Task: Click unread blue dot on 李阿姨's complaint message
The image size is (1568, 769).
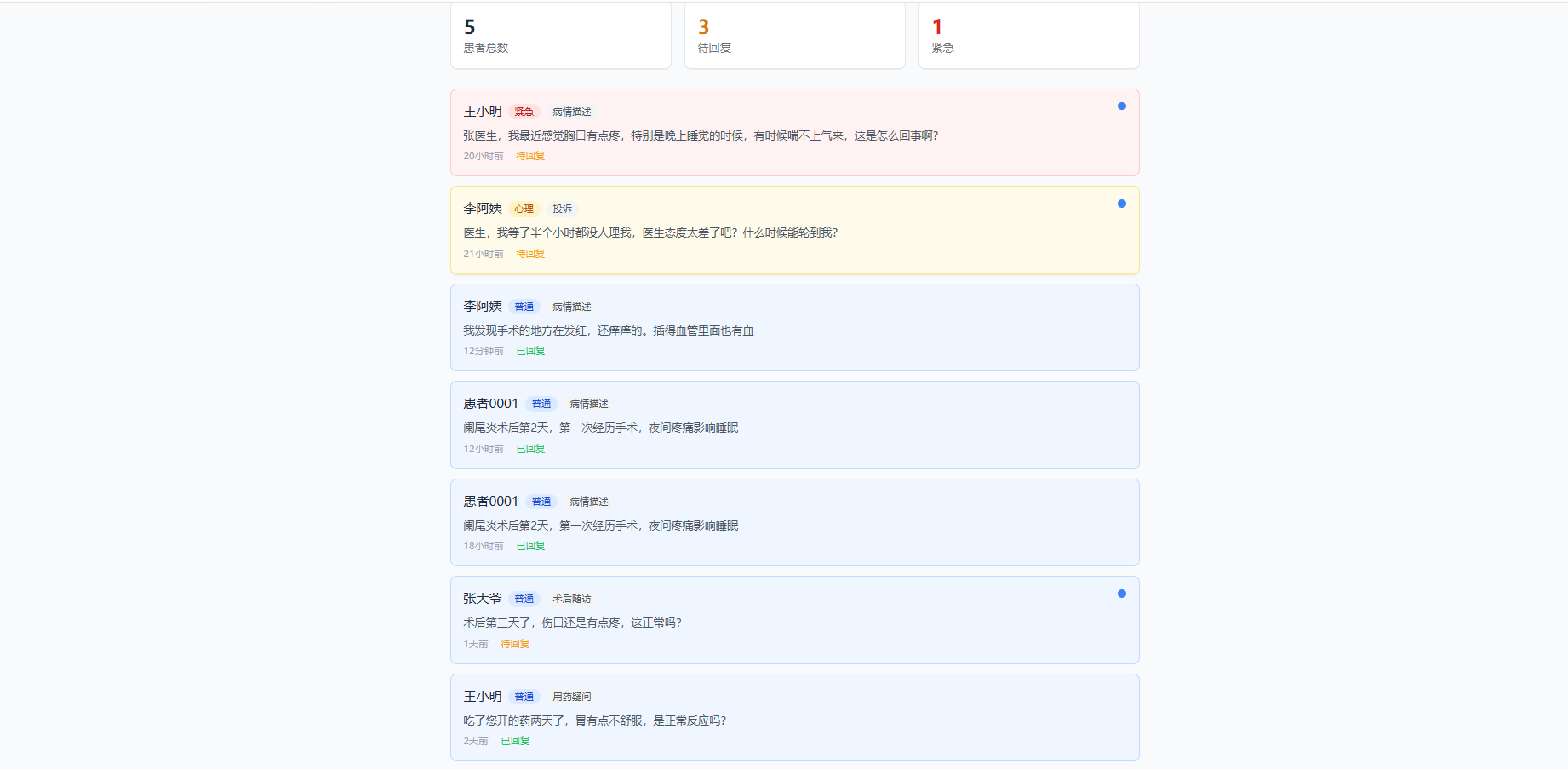Action: (1121, 204)
